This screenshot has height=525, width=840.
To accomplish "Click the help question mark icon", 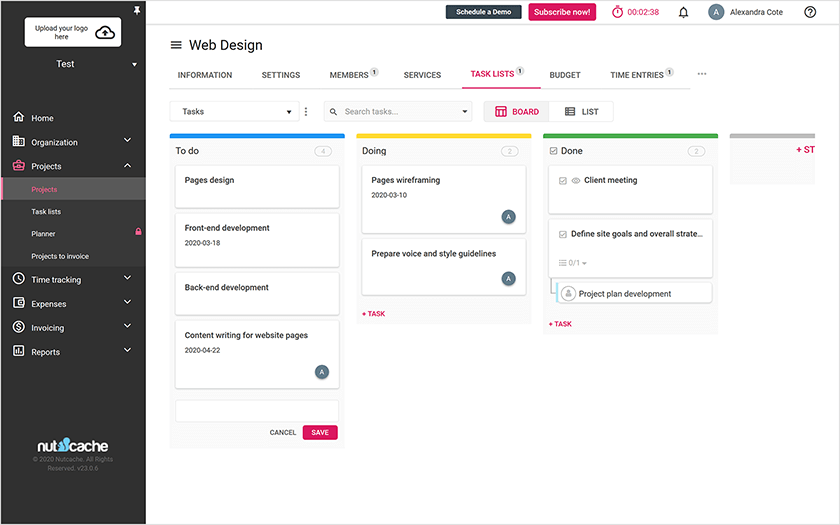I will [x=810, y=12].
